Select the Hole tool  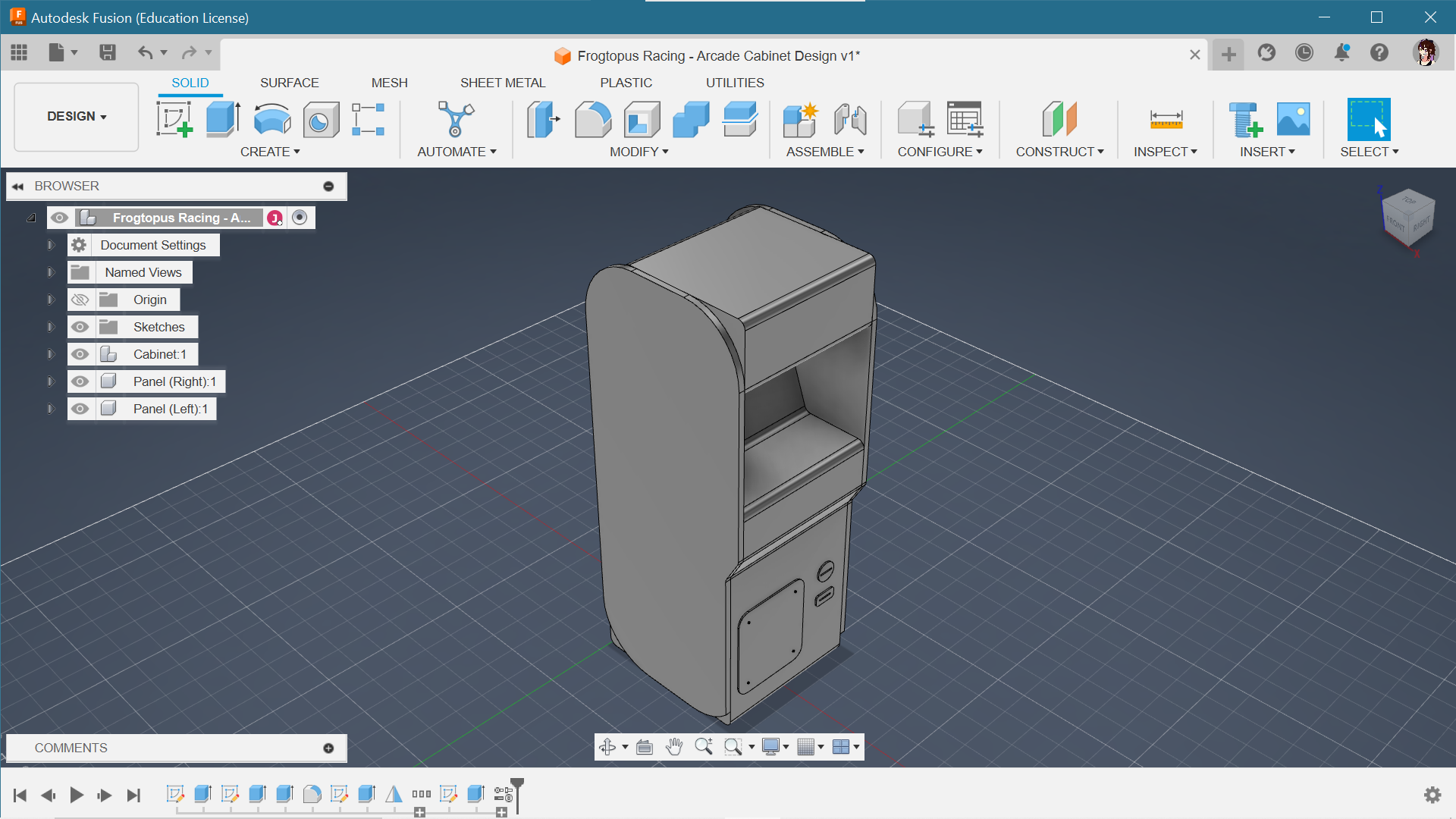click(x=321, y=120)
